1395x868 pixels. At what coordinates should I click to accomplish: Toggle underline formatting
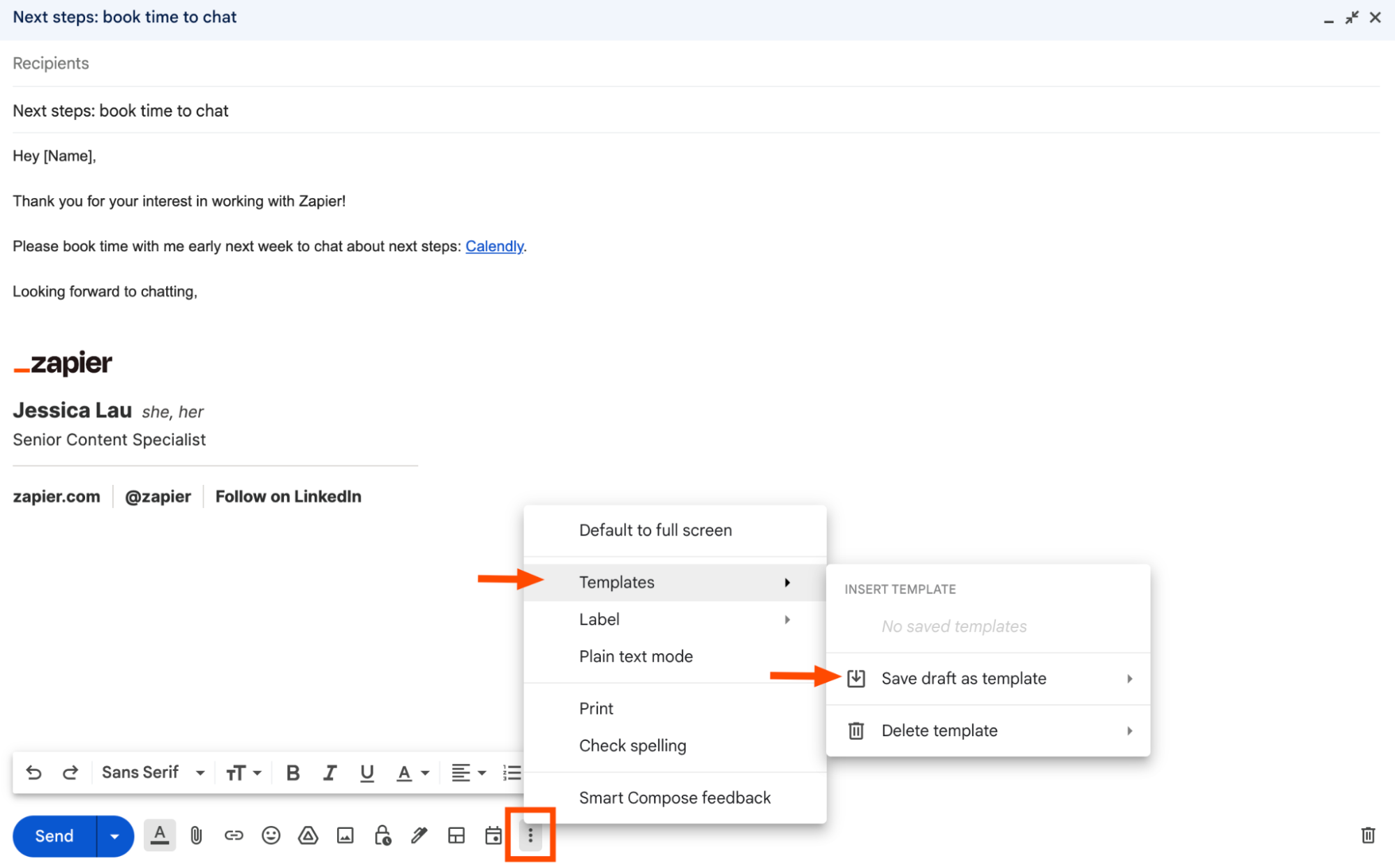[367, 772]
